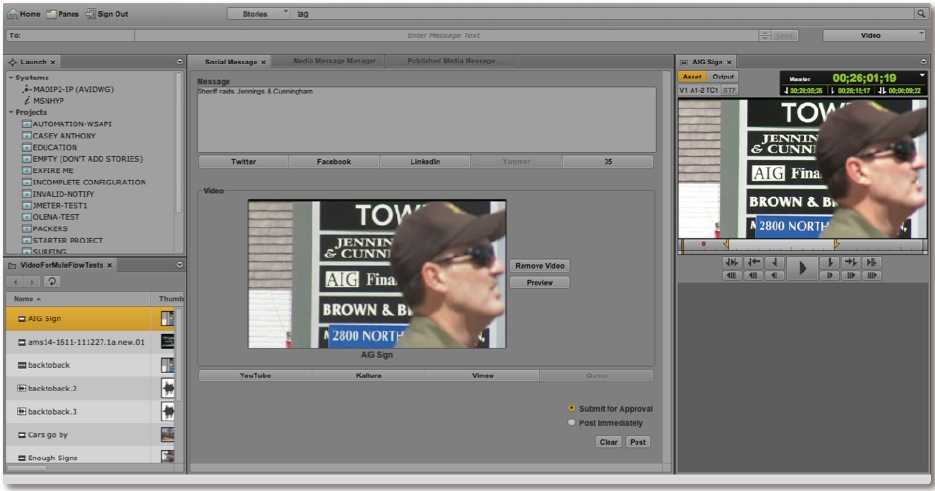Click the Clear button

[x=608, y=442]
